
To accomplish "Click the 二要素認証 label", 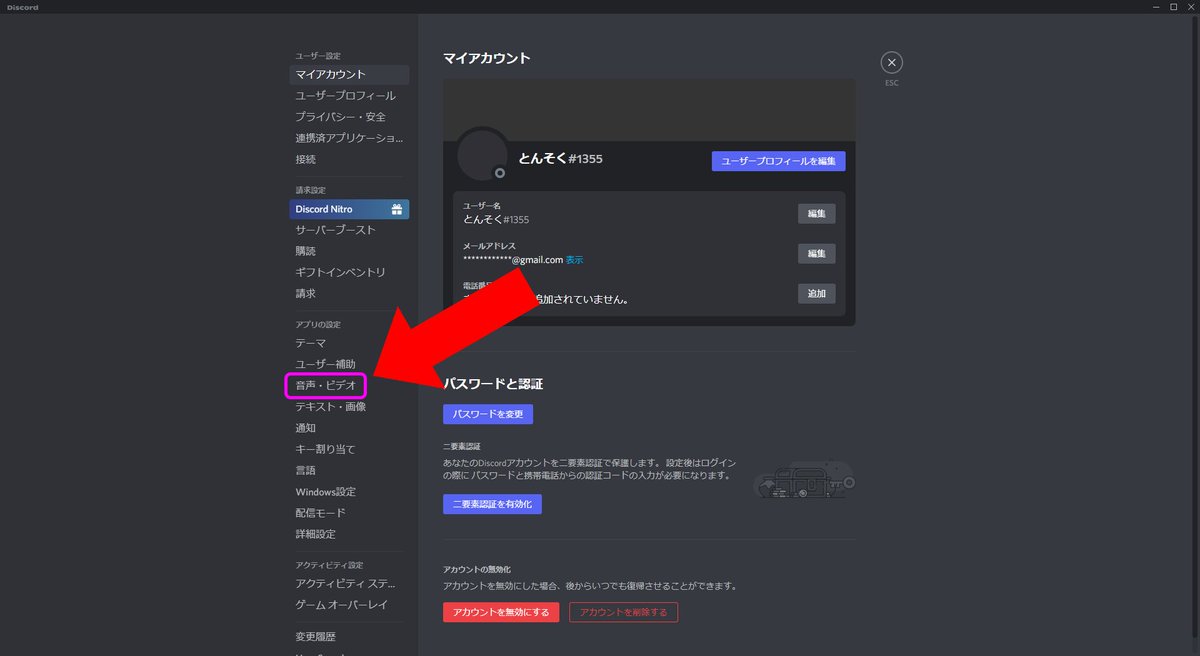I will click(x=462, y=446).
